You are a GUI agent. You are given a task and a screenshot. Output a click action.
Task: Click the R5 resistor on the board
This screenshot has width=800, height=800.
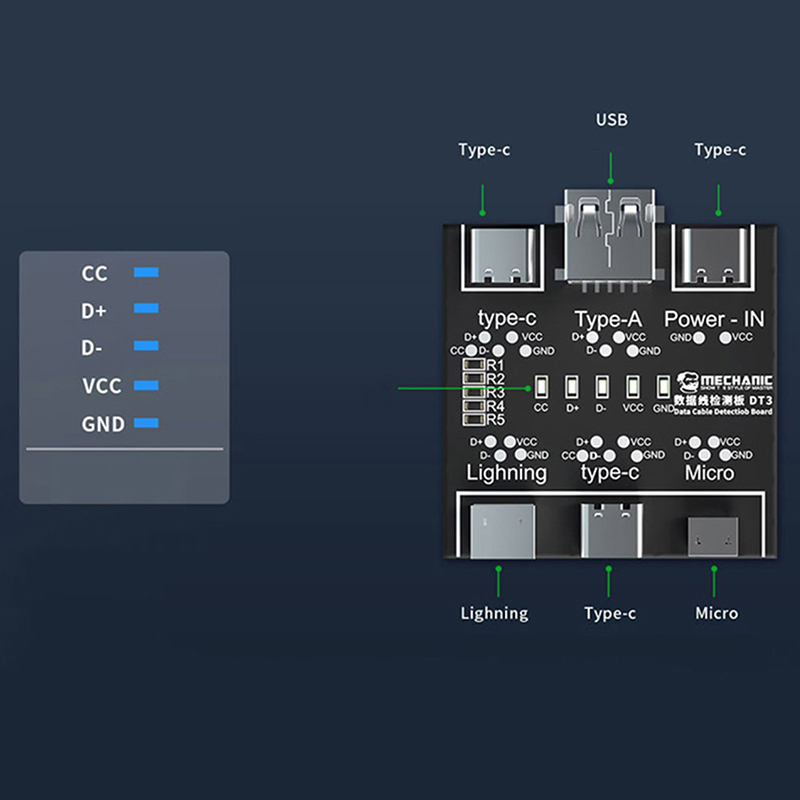tap(473, 418)
